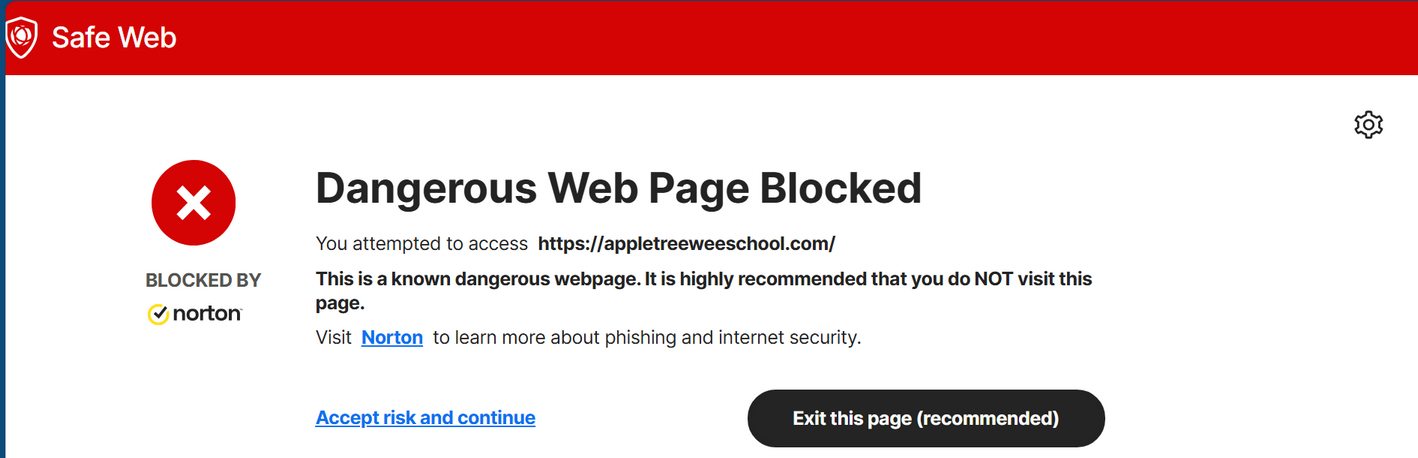Image resolution: width=1418 pixels, height=458 pixels.
Task: Click the BLOCKED BY label
Action: click(x=203, y=280)
